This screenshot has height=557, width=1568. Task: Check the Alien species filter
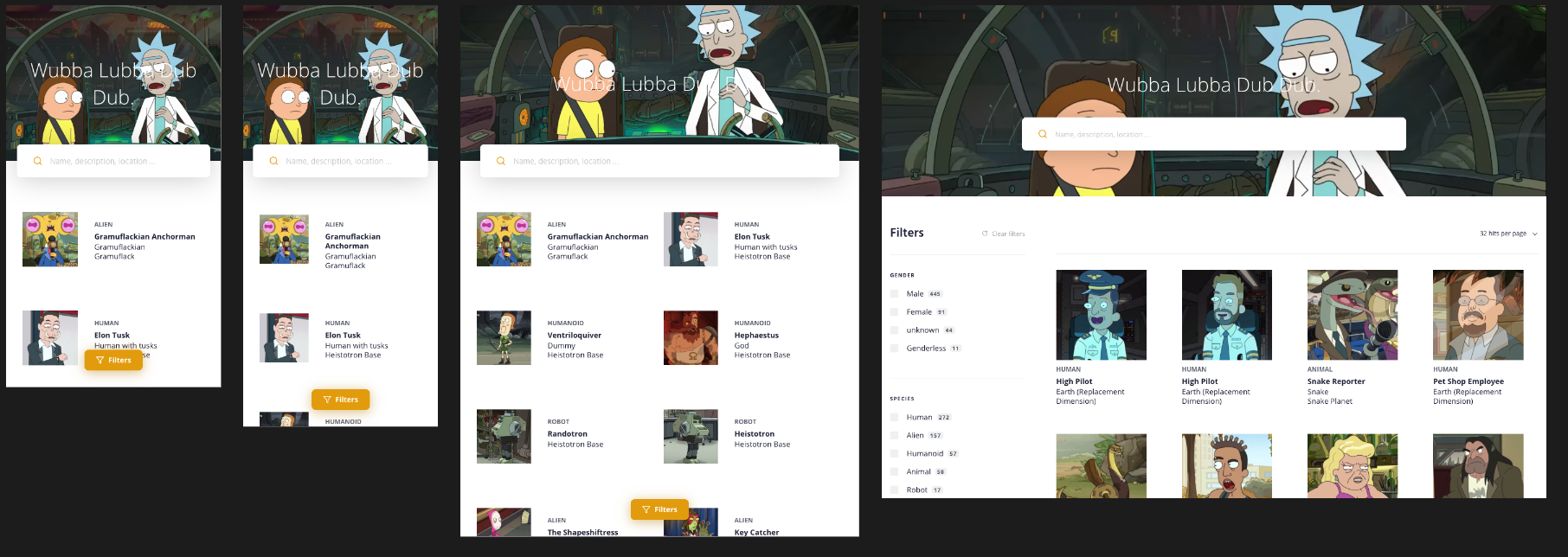tap(894, 435)
